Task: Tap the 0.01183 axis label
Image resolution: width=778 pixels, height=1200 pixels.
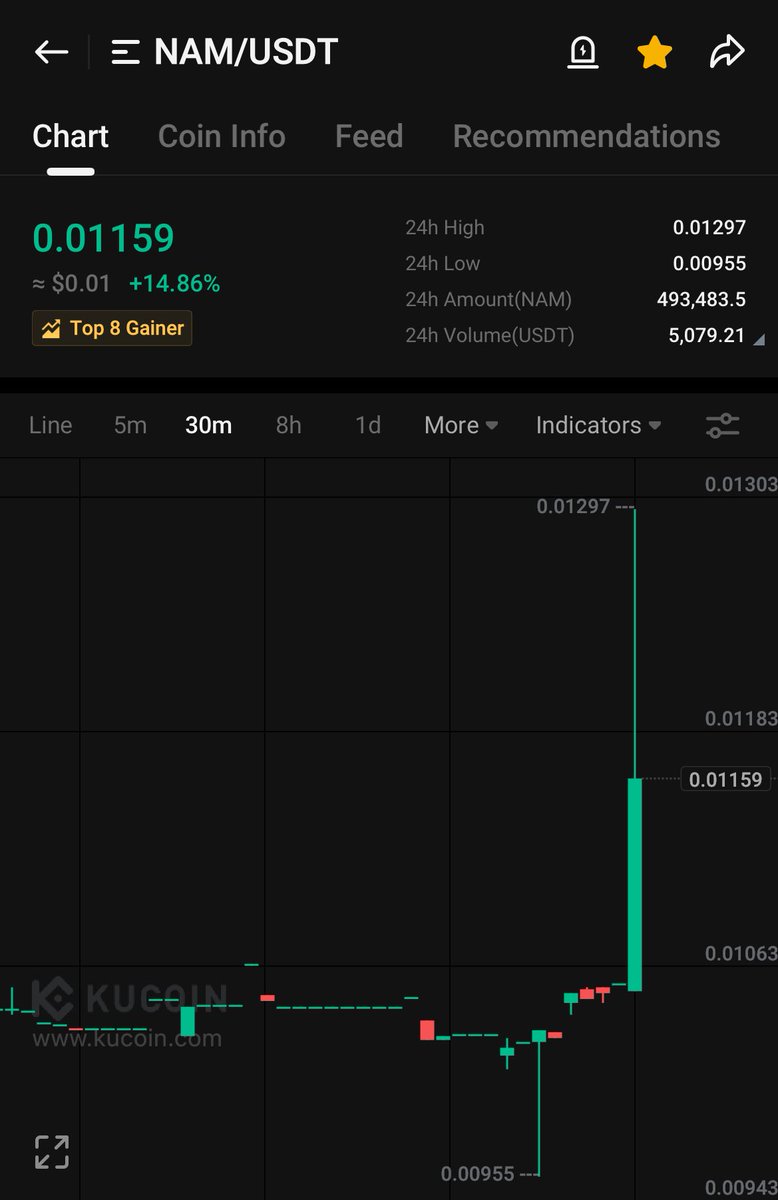Action: [x=741, y=718]
